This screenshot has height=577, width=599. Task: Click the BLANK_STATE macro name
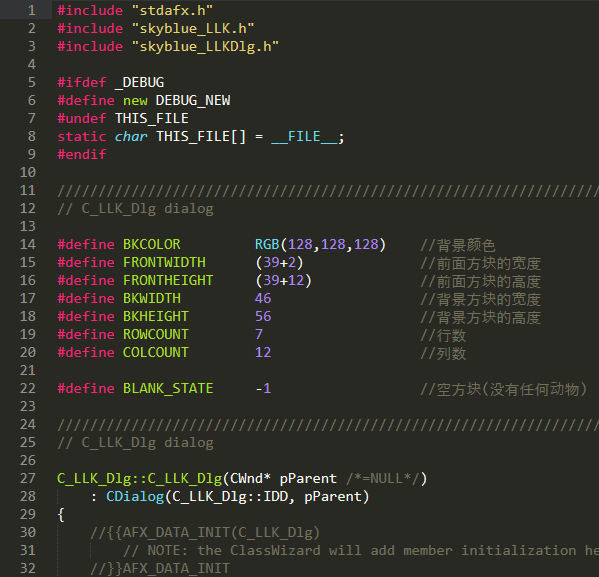click(x=168, y=388)
